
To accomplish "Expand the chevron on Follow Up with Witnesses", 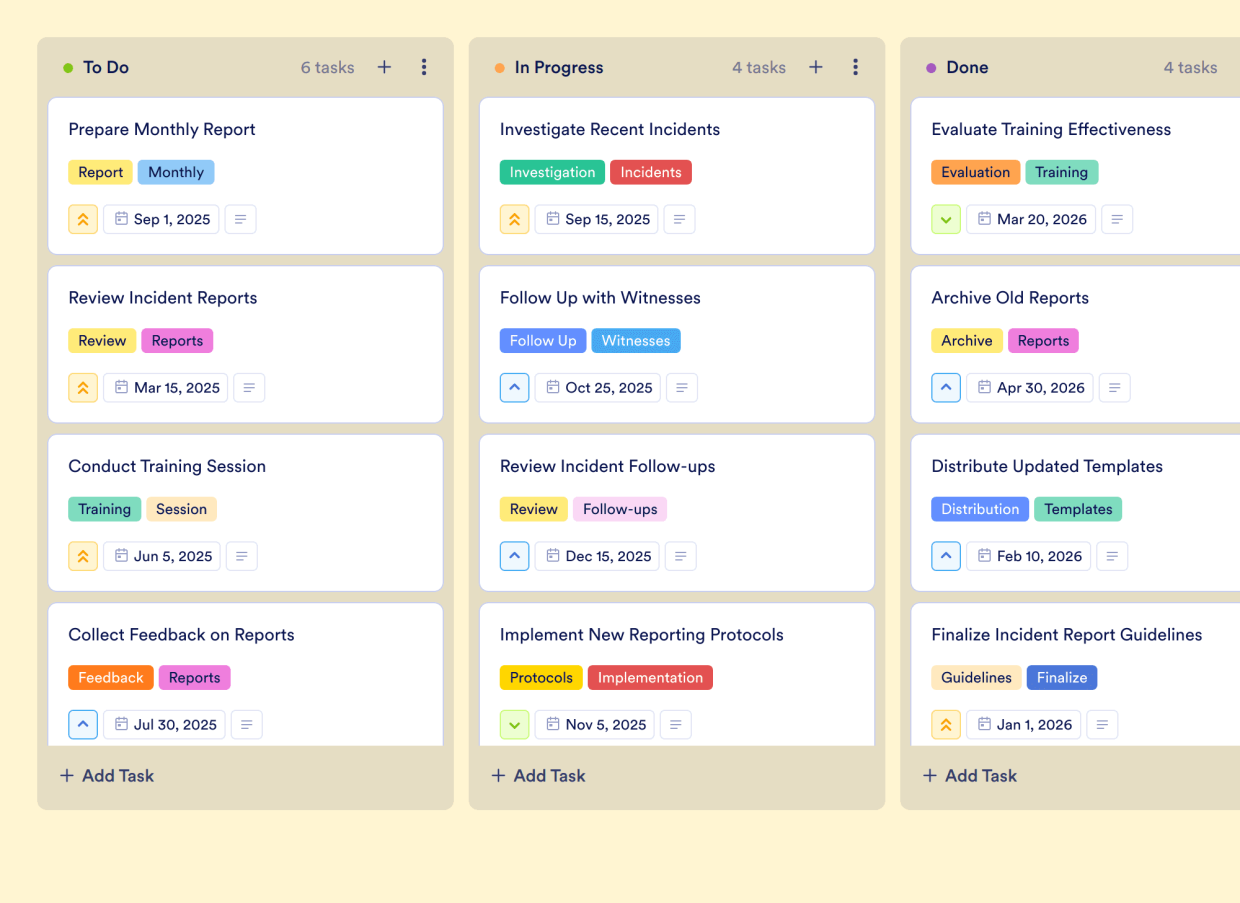I will tap(514, 387).
